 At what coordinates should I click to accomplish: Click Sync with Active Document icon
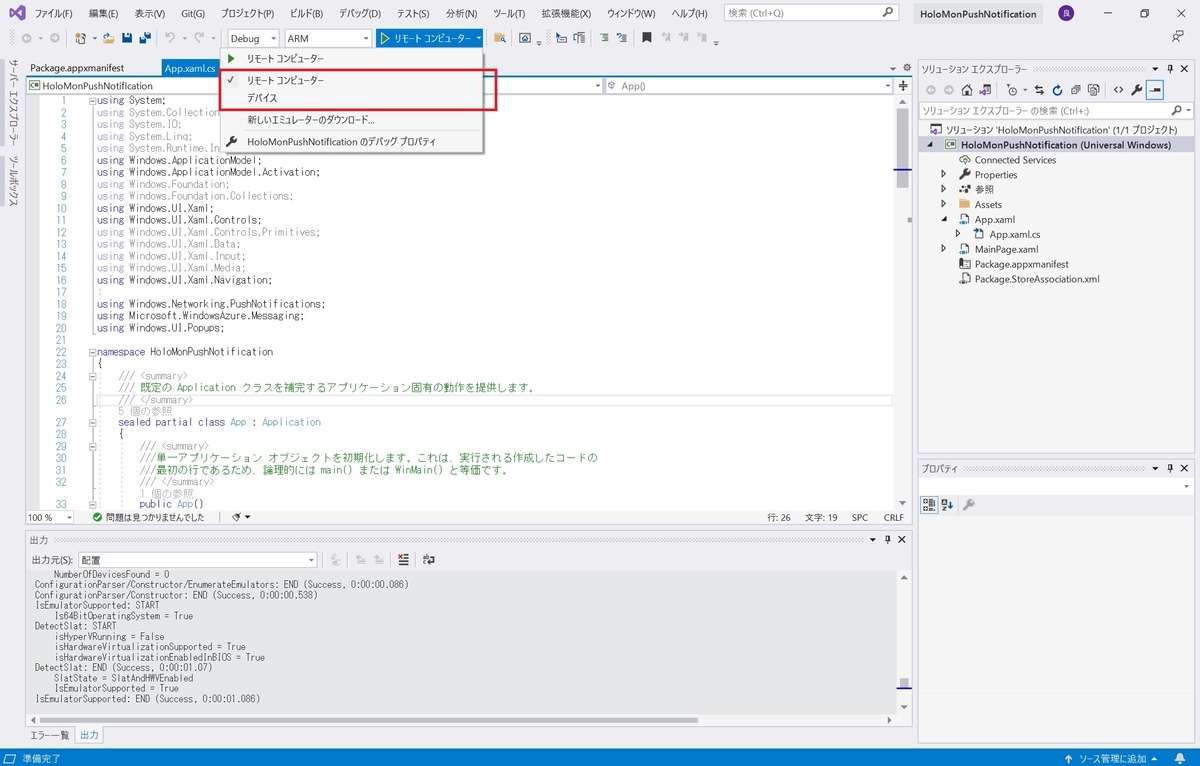click(1039, 90)
